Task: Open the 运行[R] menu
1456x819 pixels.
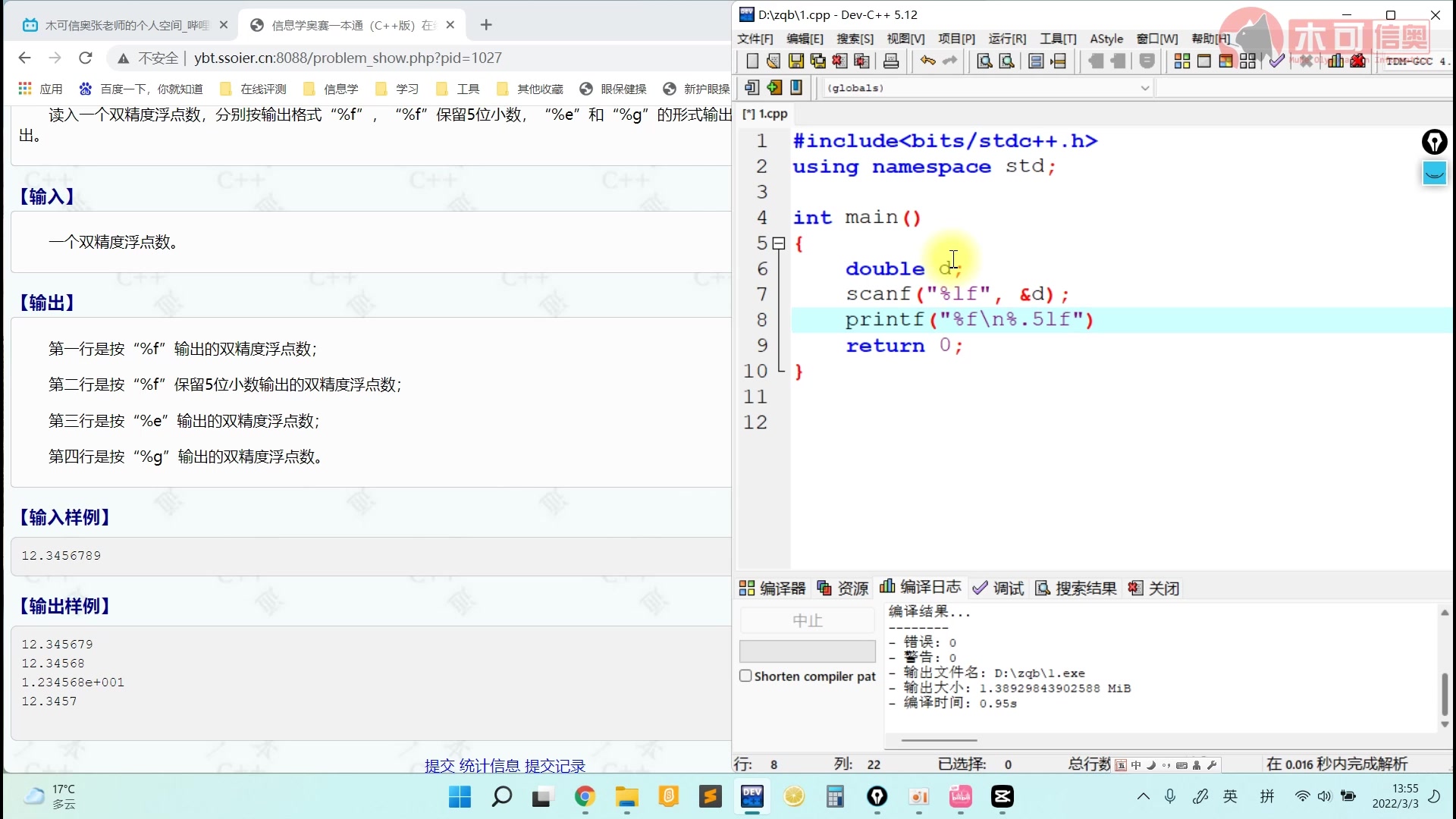Action: 1006,39
